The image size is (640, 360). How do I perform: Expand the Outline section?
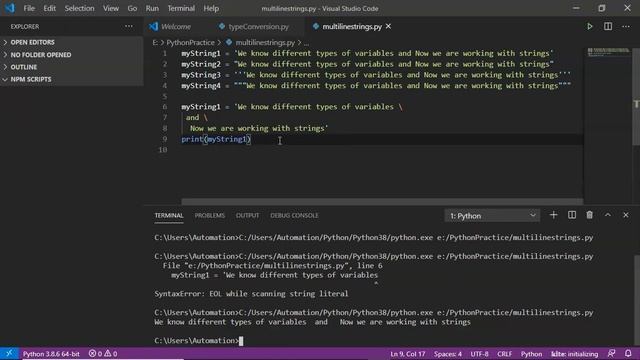pyautogui.click(x=71, y=67)
